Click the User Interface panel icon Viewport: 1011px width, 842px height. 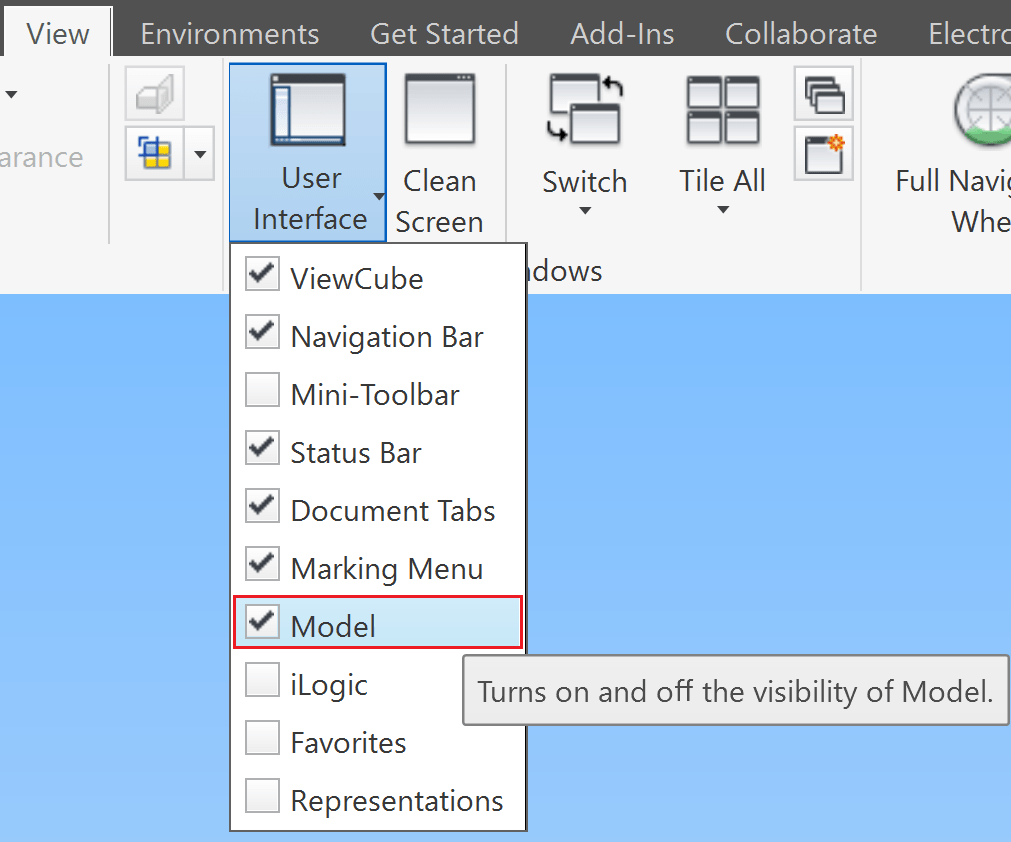point(308,109)
